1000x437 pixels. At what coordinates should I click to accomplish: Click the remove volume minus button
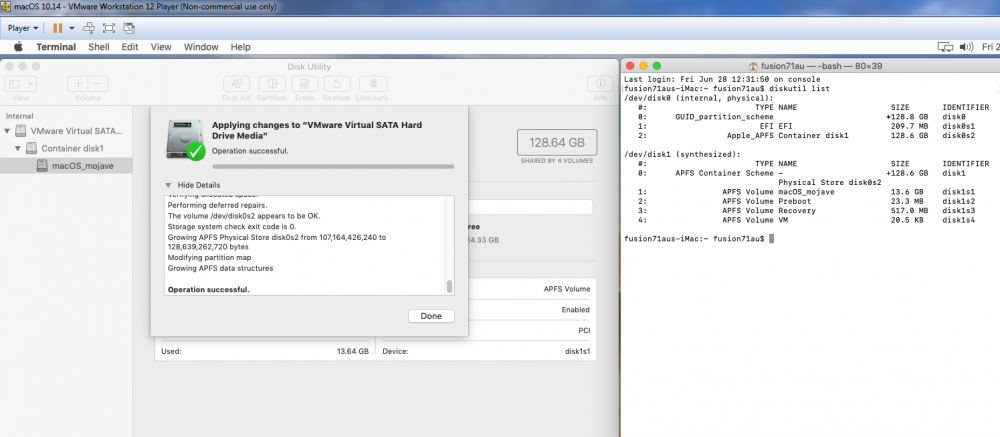click(98, 84)
